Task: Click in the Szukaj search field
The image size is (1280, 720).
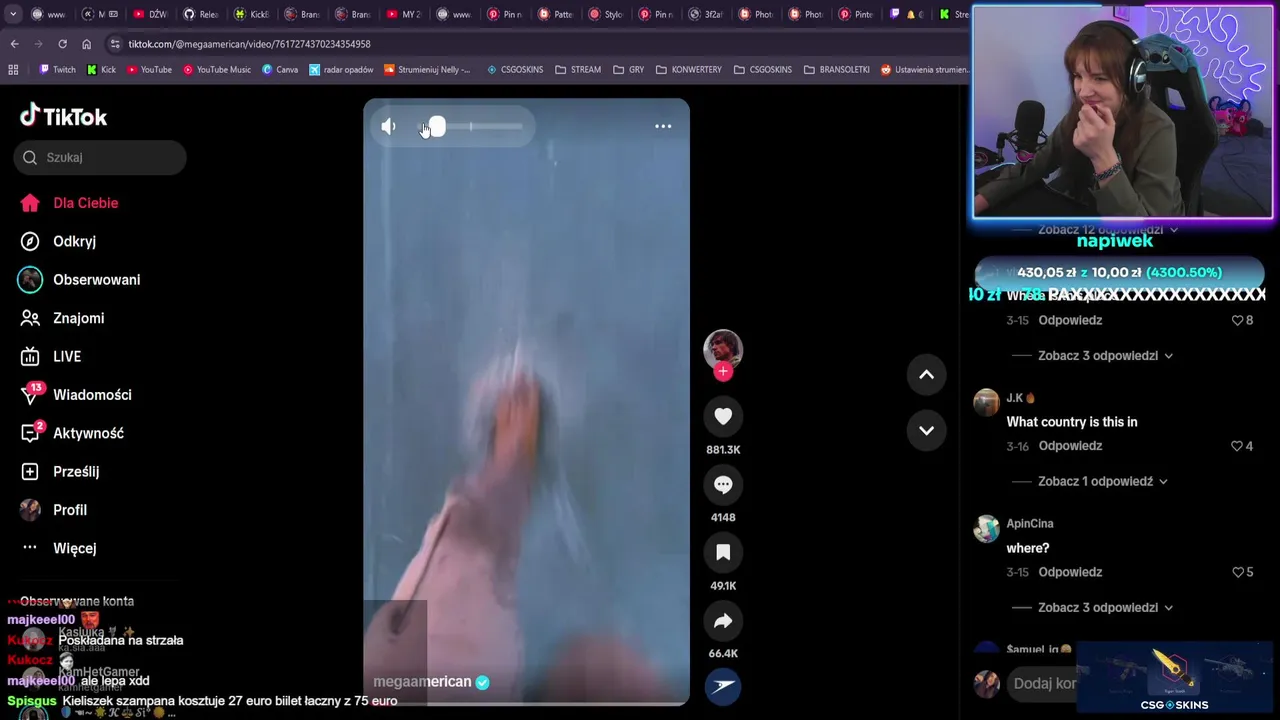Action: pyautogui.click(x=100, y=157)
